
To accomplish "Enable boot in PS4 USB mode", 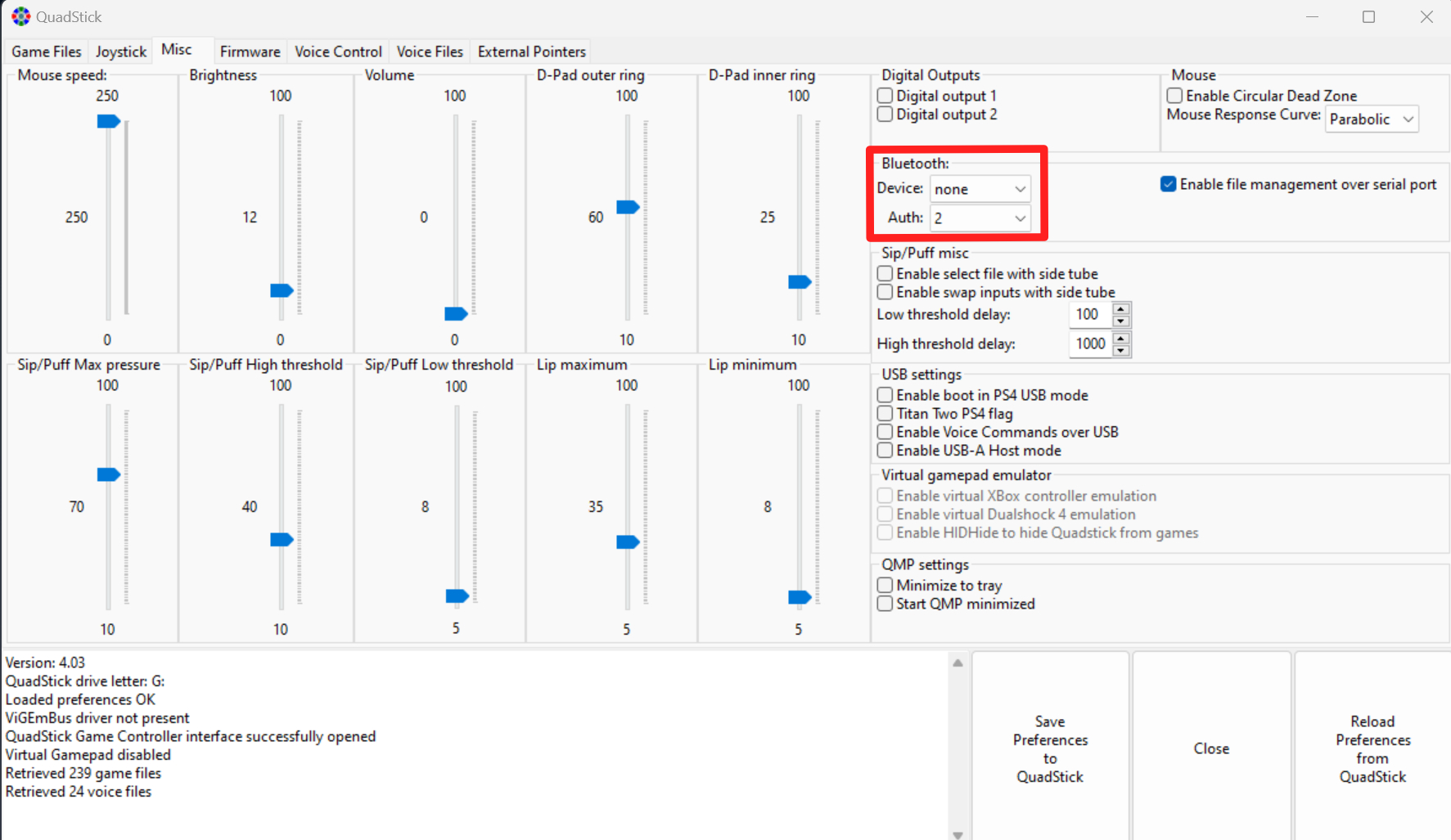I will point(885,395).
